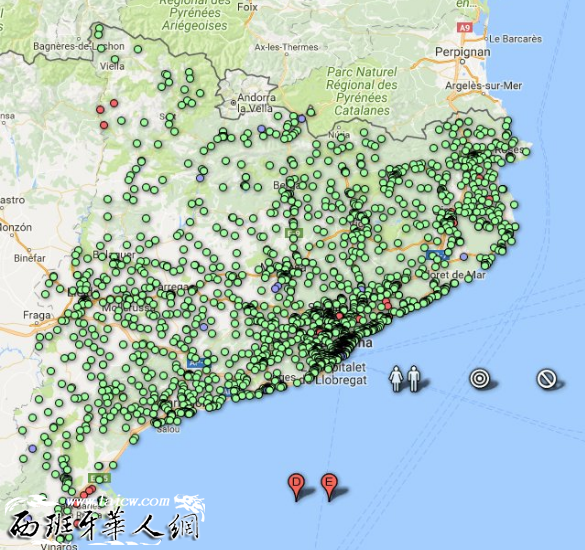The height and width of the screenshot is (550, 585).
Task: Click the concentric target marker icon
Action: (x=479, y=378)
